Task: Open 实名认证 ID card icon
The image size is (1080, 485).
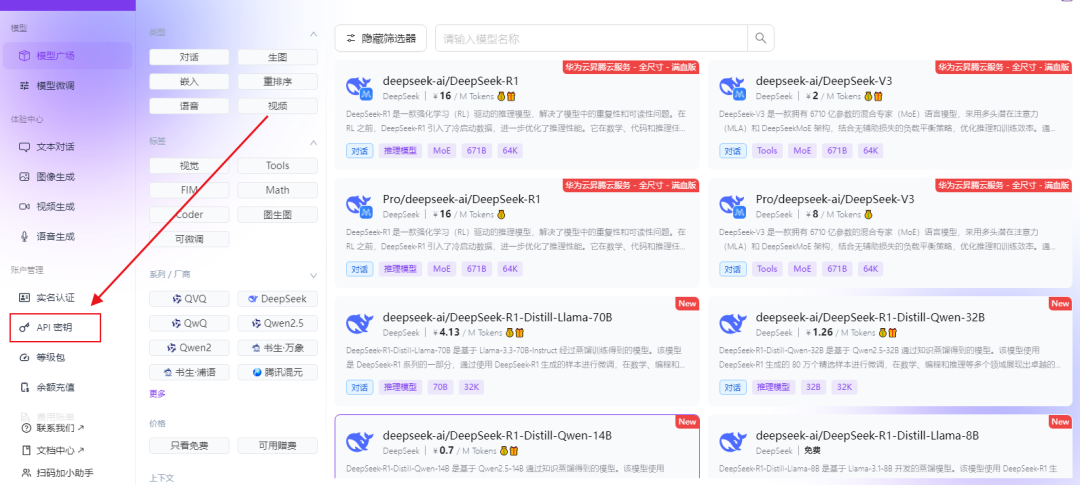Action: 25,298
